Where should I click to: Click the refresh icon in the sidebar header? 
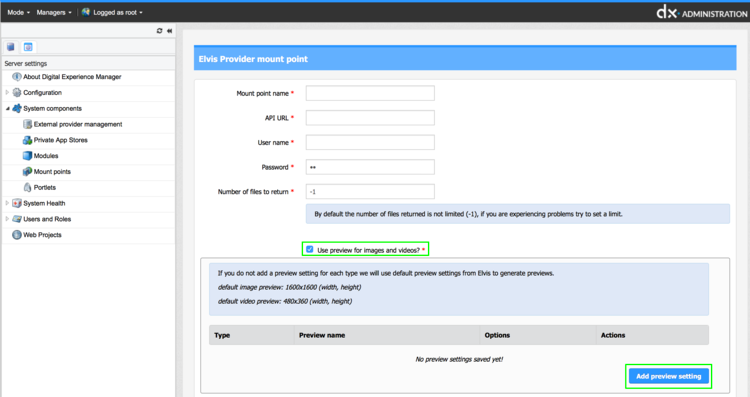159,31
